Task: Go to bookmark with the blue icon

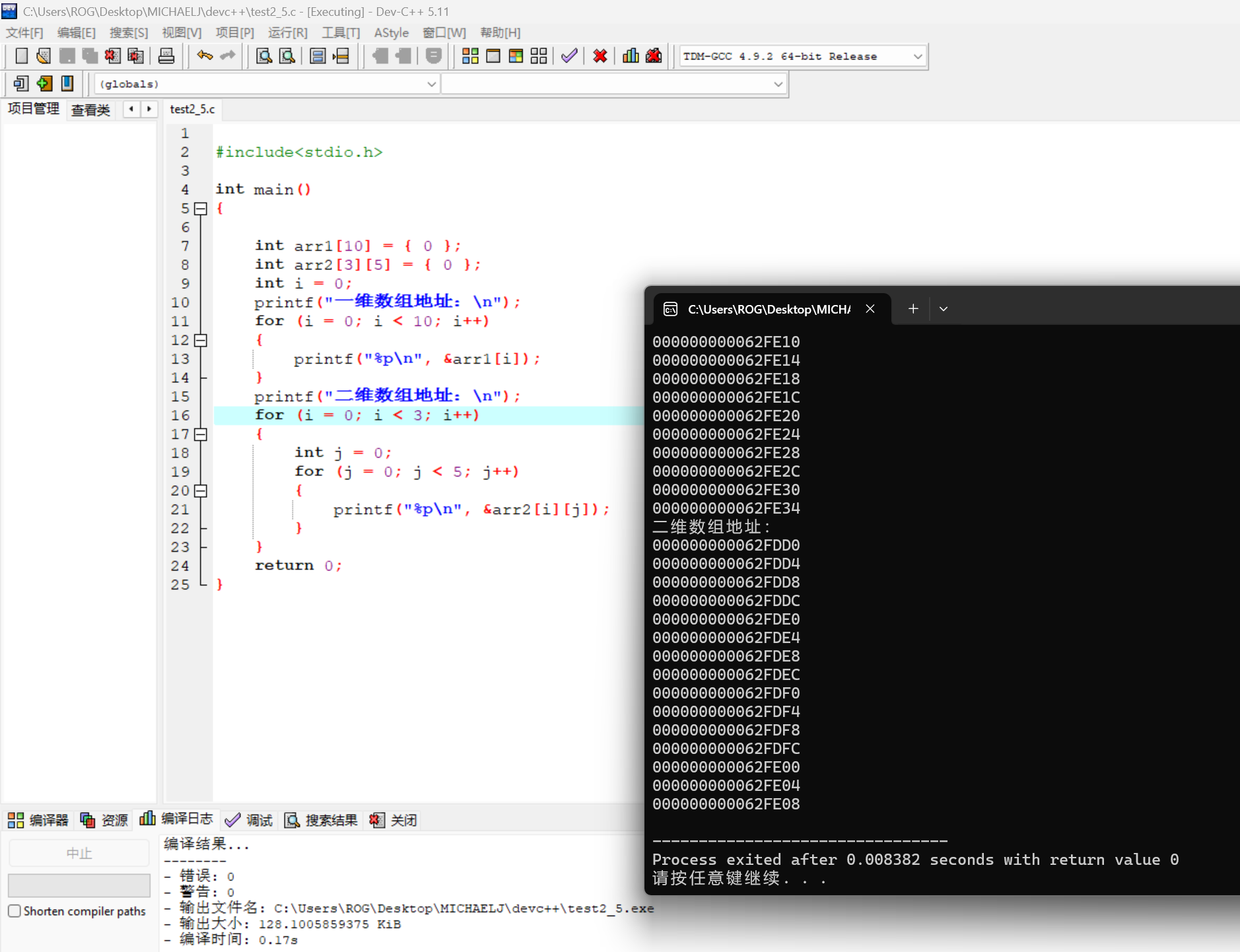Action: [67, 84]
